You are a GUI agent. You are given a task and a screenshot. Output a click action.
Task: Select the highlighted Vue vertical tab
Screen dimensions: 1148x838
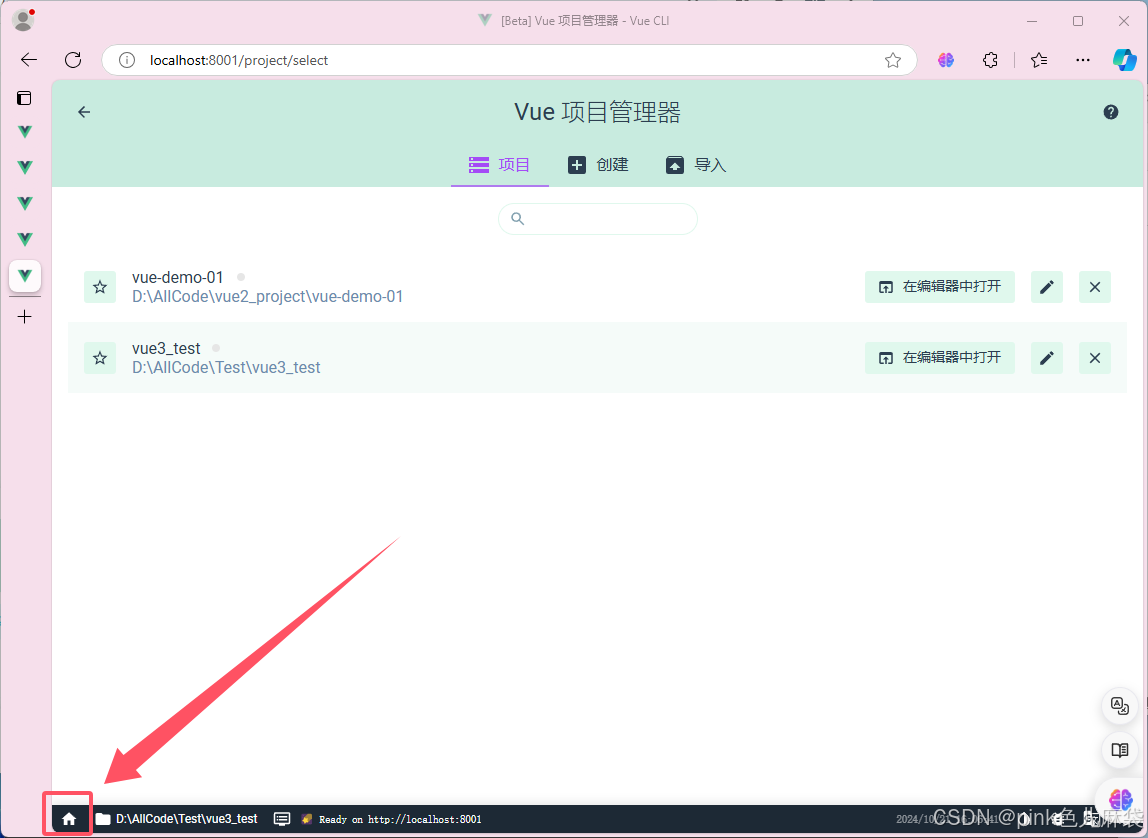pos(25,276)
